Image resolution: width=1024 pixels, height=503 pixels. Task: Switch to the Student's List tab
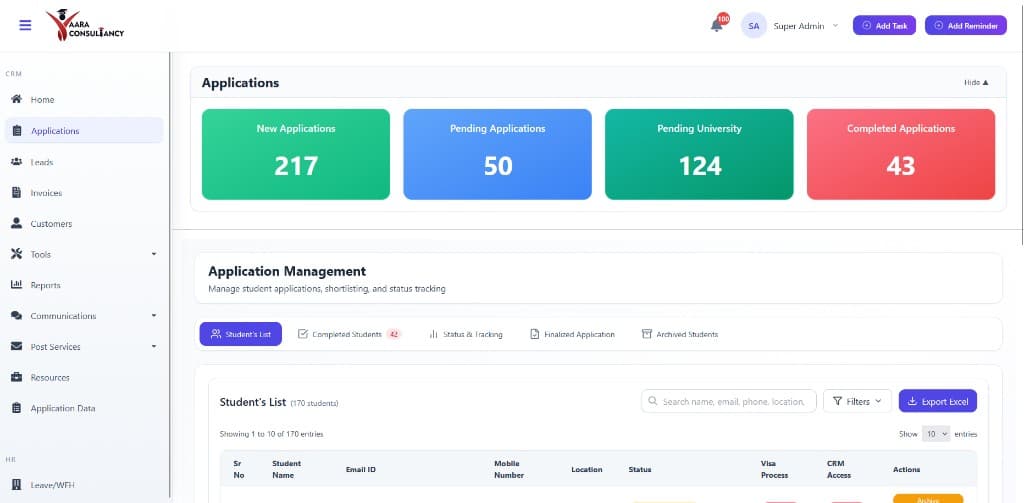tap(240, 334)
